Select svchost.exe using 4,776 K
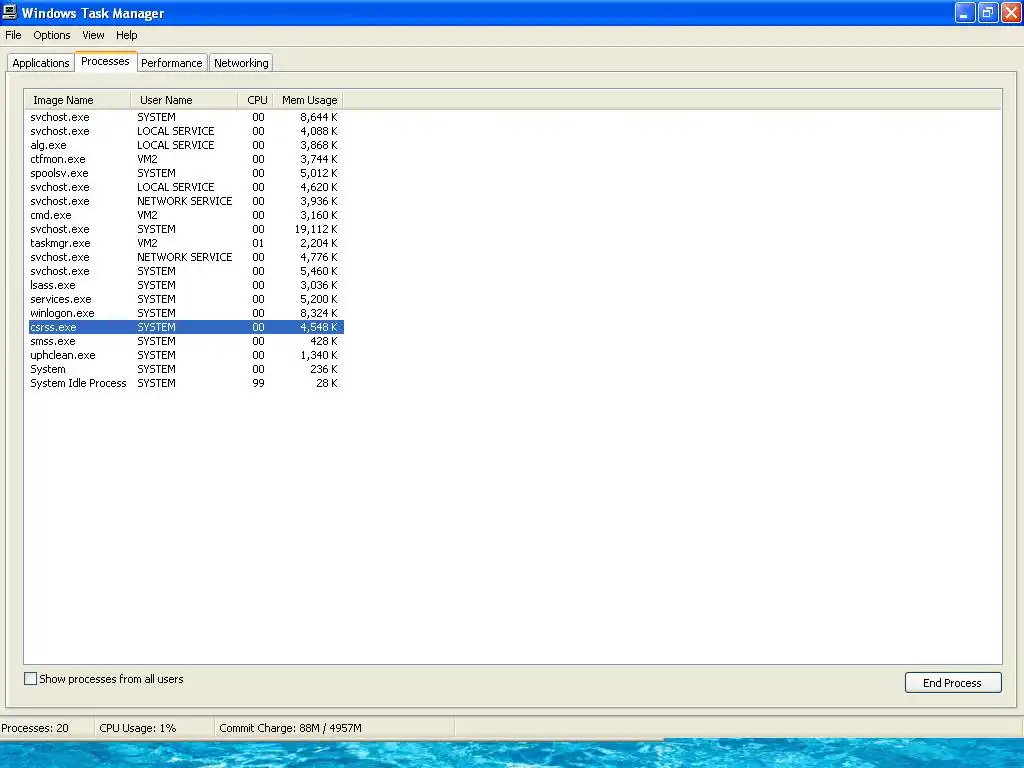1024x768 pixels. pos(185,257)
